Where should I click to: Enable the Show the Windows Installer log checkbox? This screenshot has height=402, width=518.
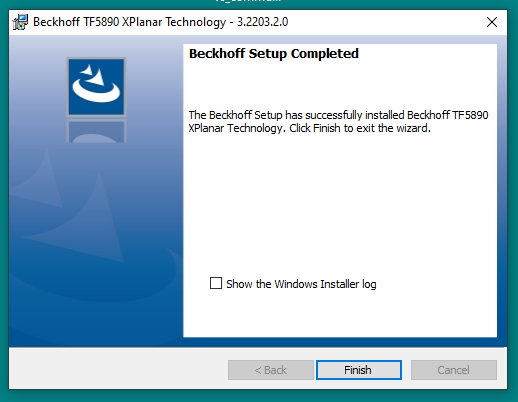[x=216, y=283]
